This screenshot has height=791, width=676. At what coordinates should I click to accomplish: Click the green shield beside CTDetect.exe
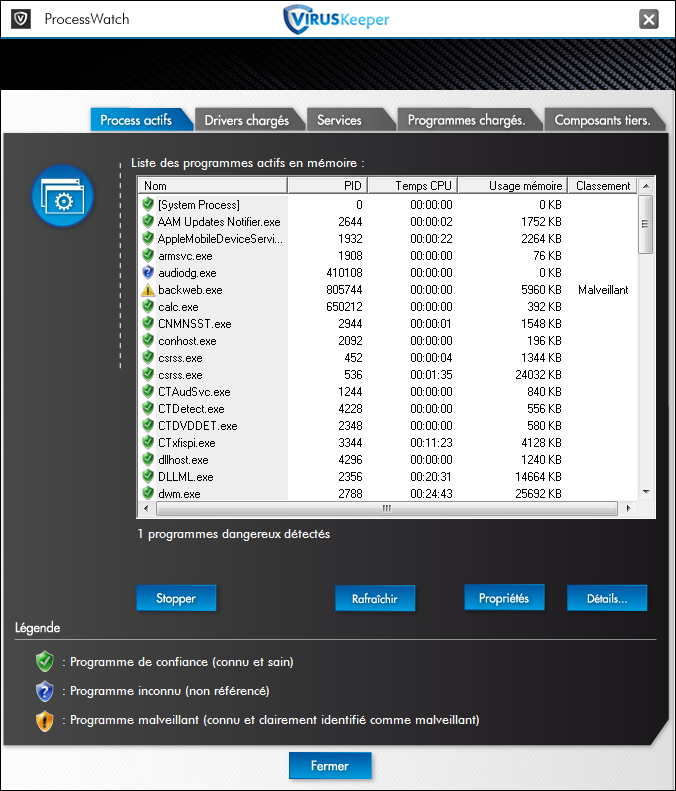pyautogui.click(x=148, y=409)
